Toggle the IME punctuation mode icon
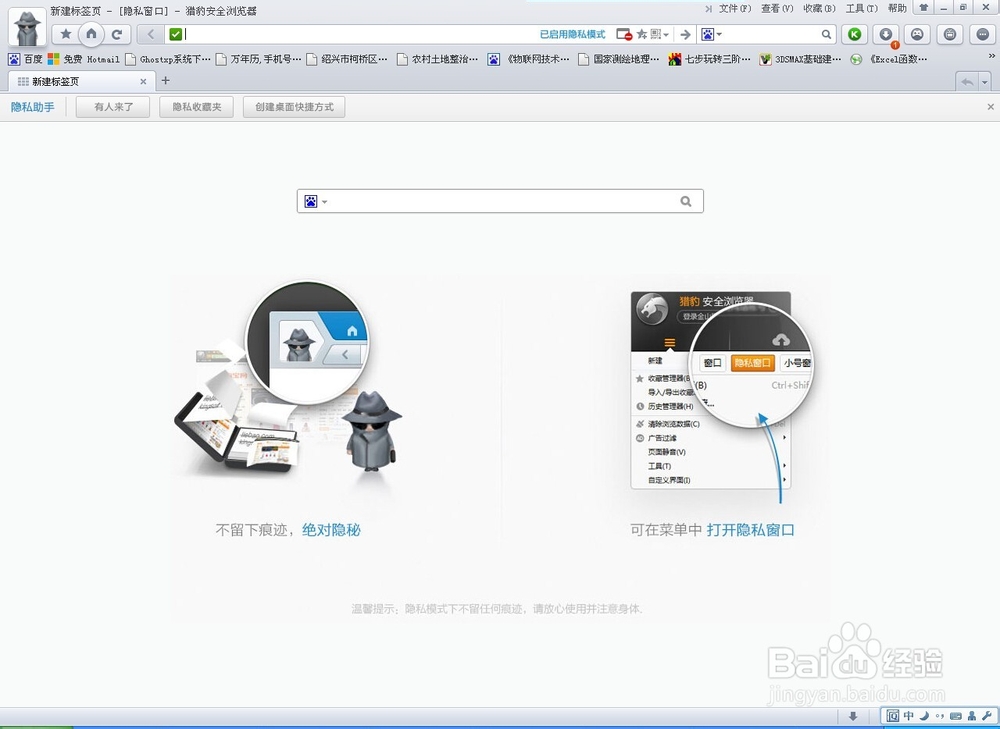Screen dimensions: 1000x729 (939, 716)
